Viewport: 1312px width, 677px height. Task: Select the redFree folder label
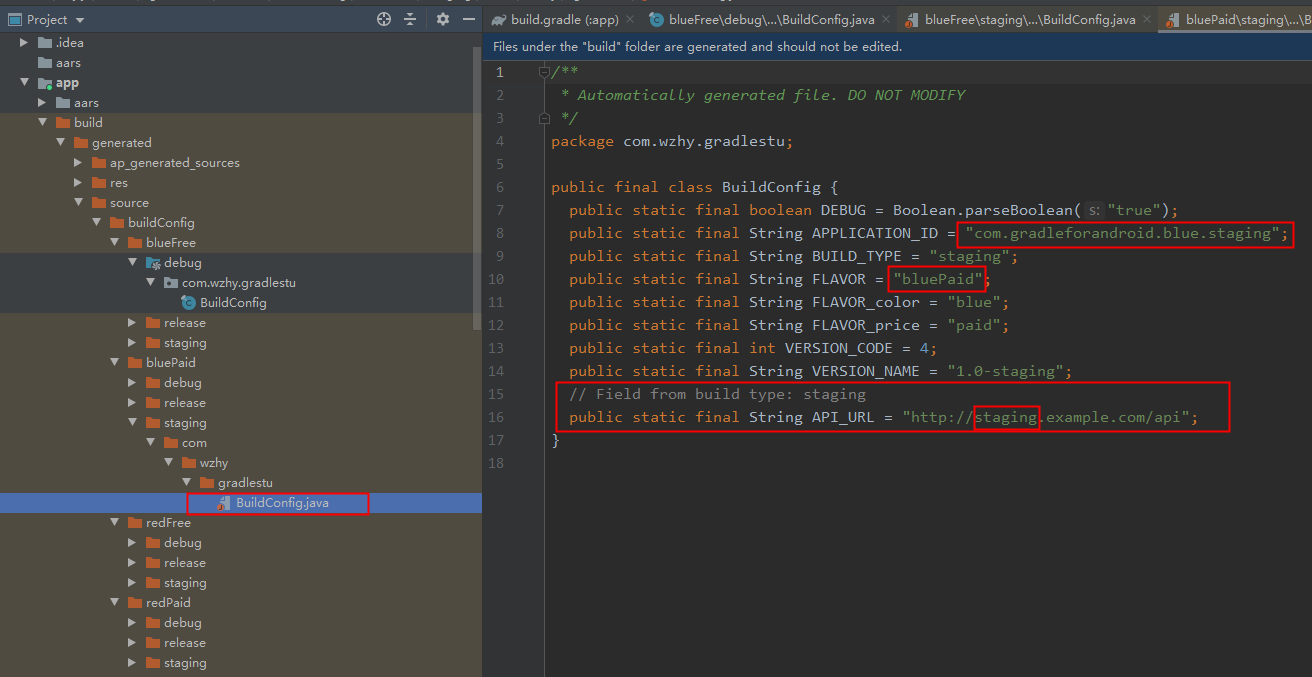point(168,522)
